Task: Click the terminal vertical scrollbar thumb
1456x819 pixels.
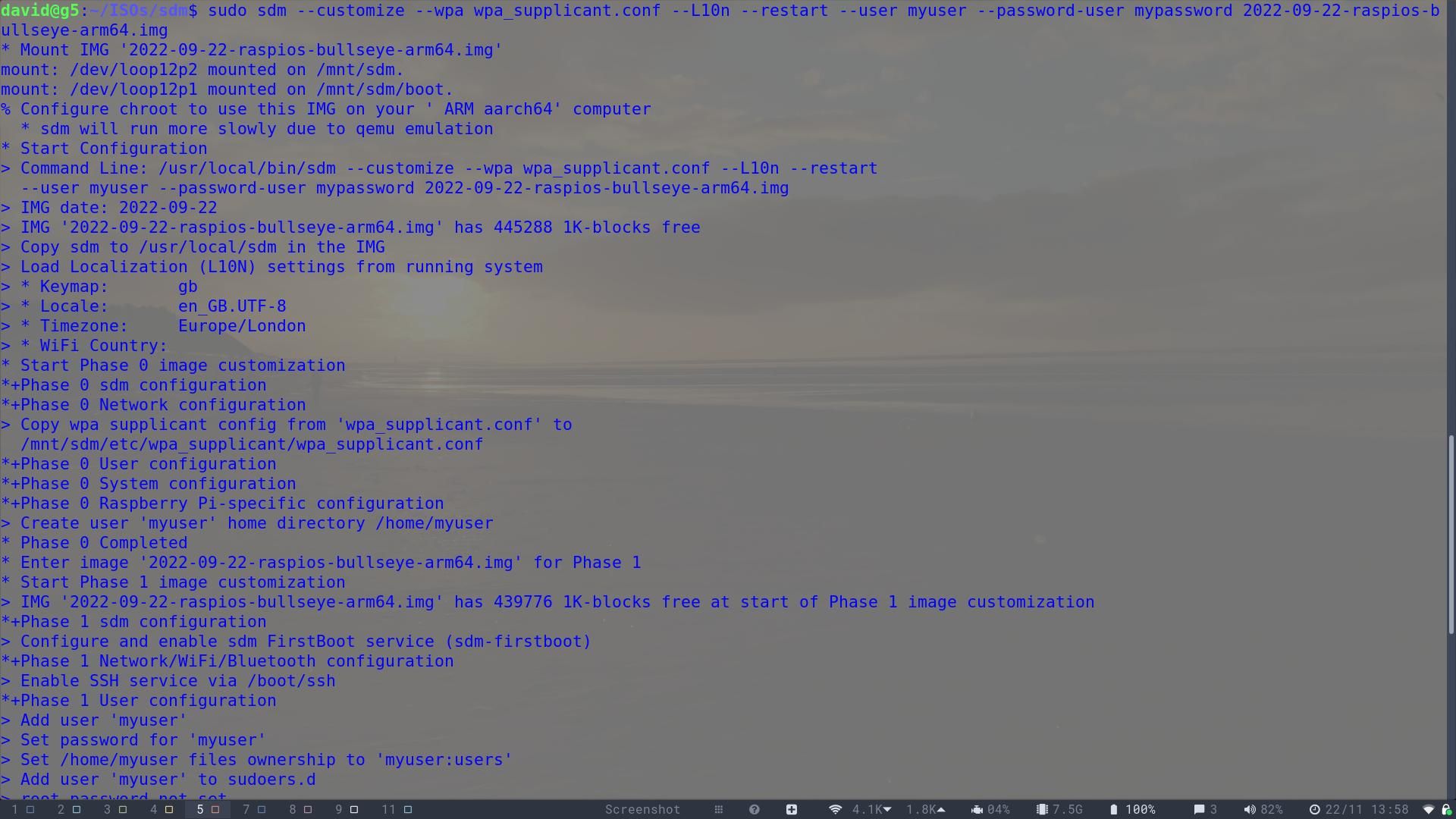Action: pos(1451,535)
